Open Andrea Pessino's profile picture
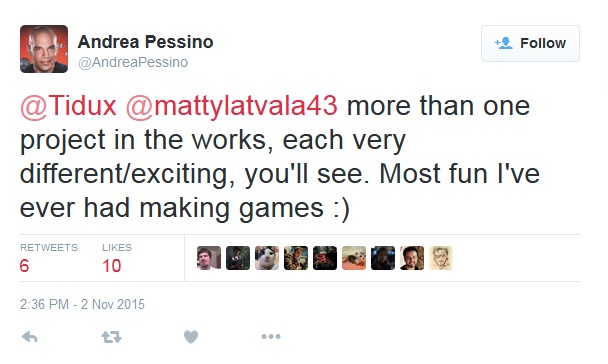Screen dimensions: 608x364 pos(44,49)
